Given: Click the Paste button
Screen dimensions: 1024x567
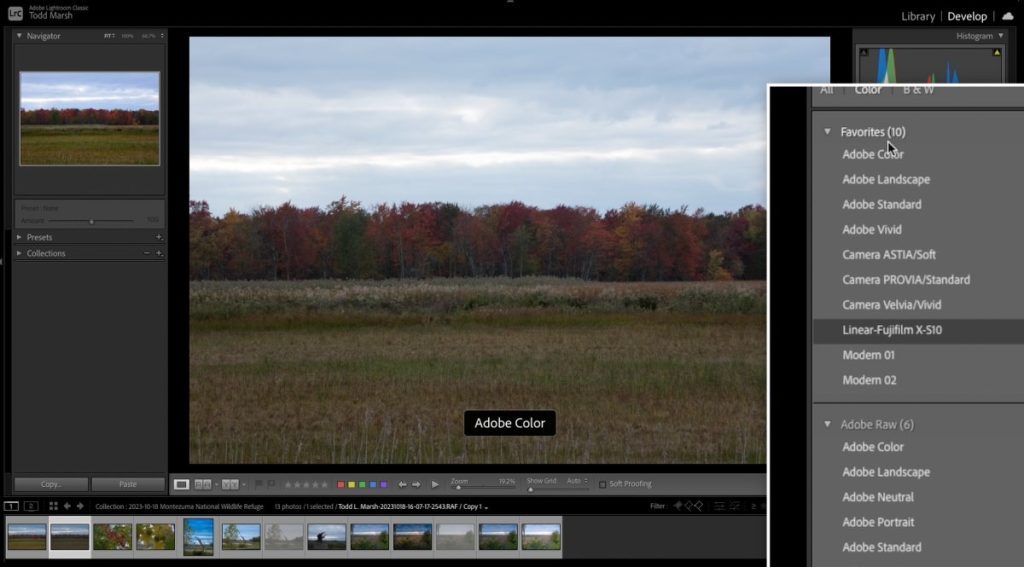Looking at the screenshot, I should (x=128, y=484).
